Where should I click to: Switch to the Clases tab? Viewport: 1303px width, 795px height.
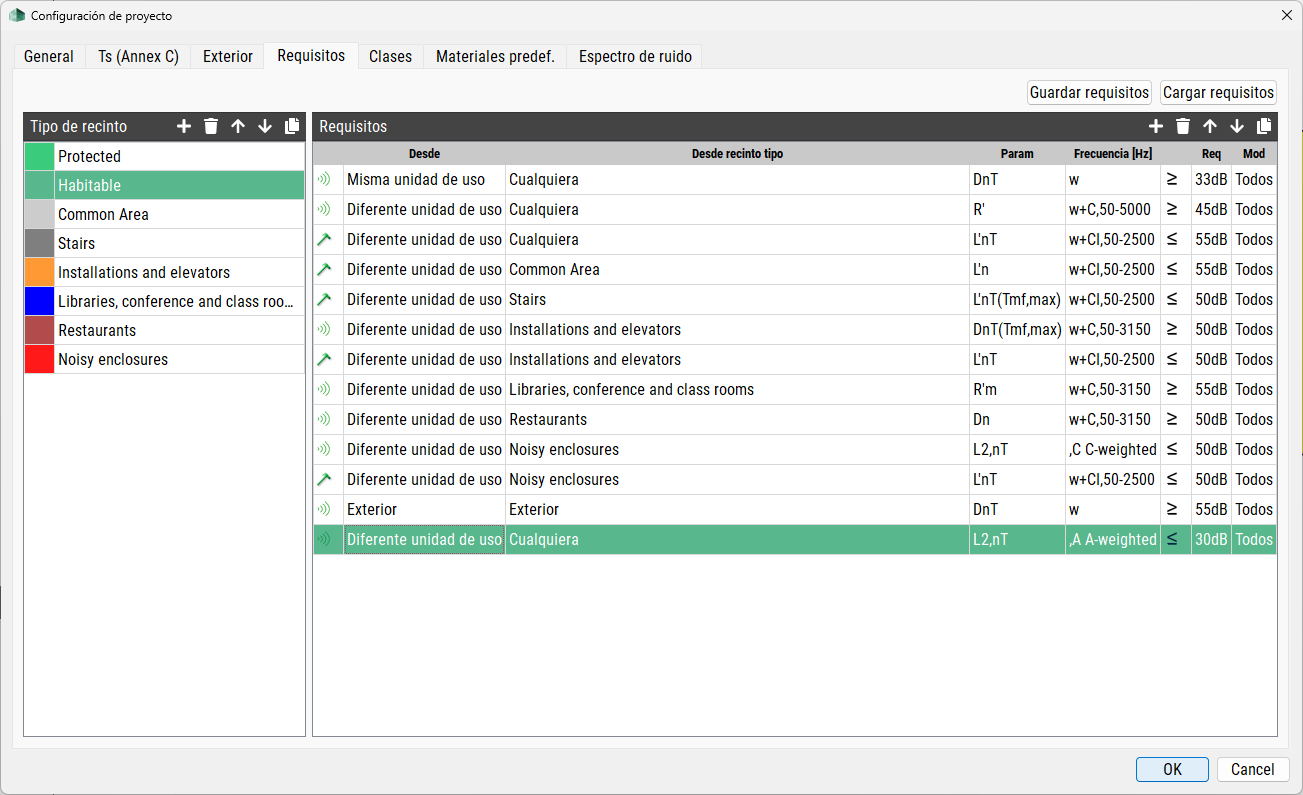[x=390, y=56]
